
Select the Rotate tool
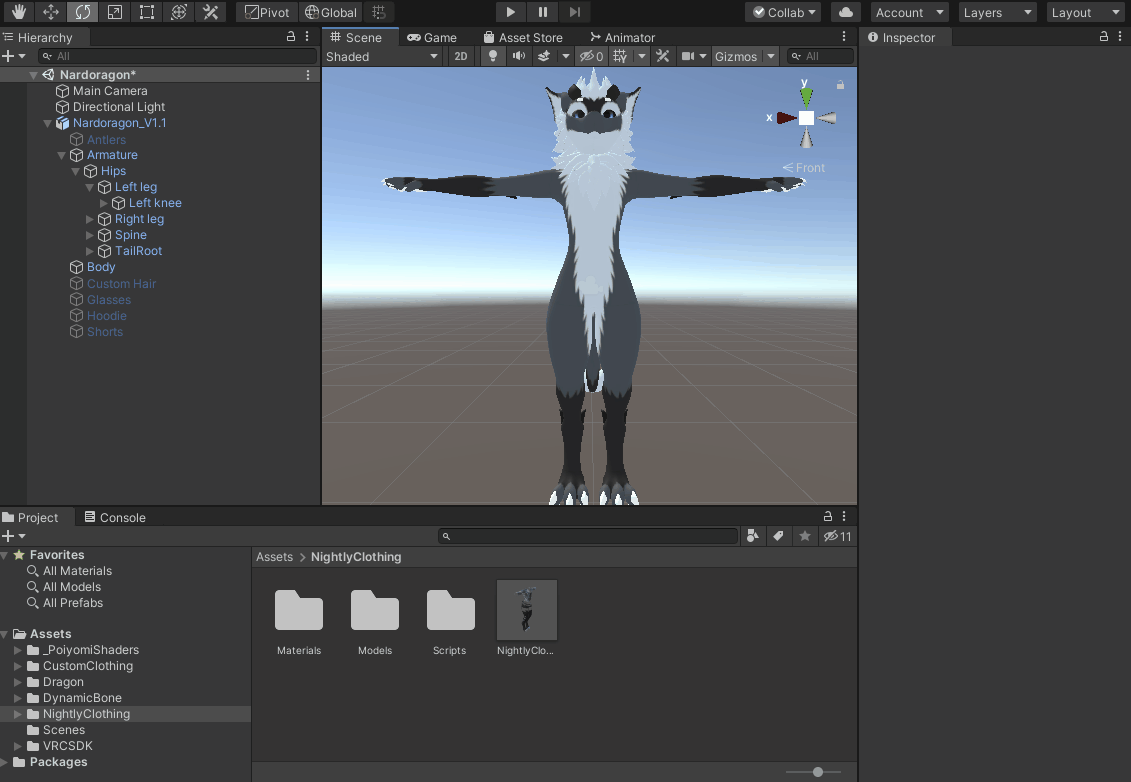82,12
